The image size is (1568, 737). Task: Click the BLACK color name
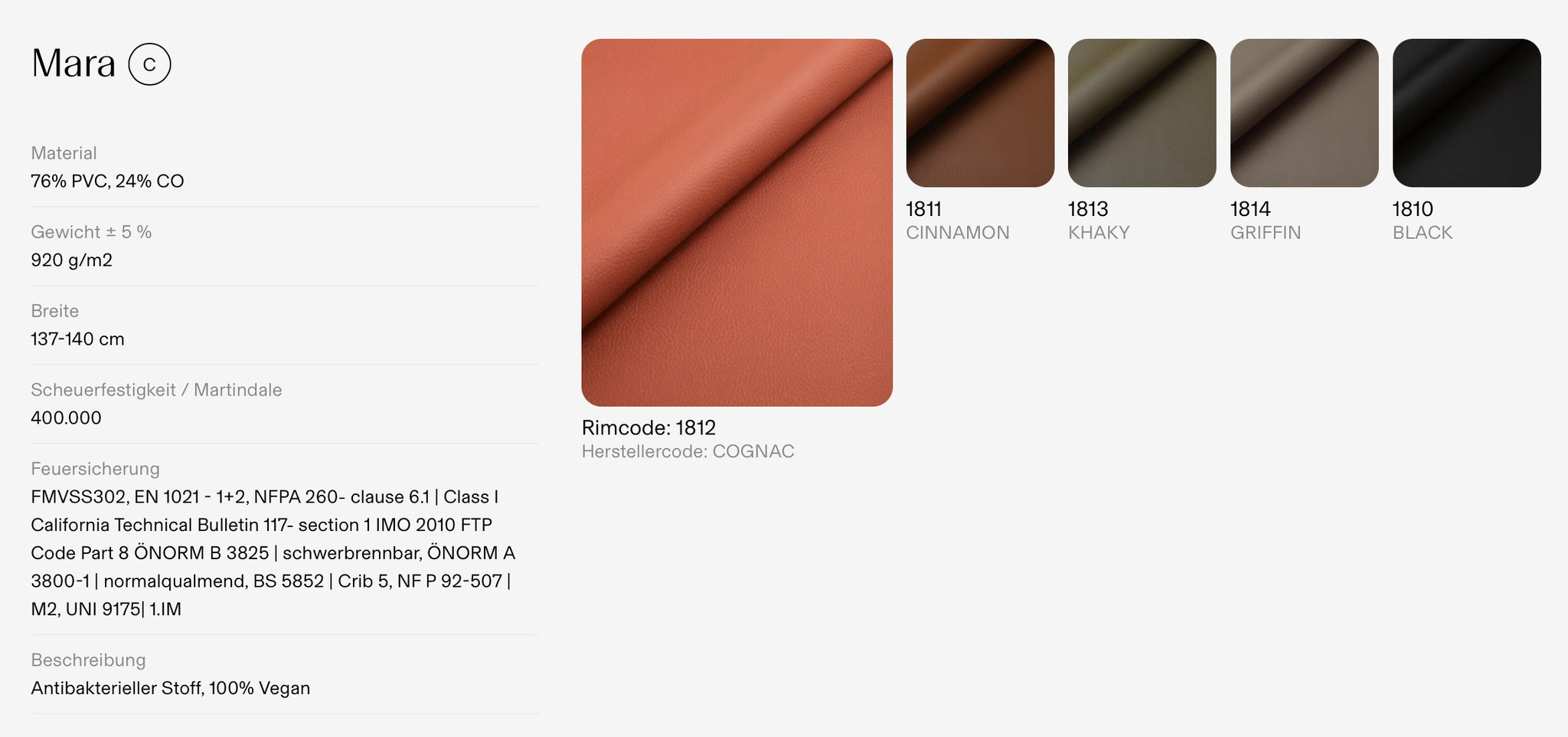click(x=1423, y=233)
